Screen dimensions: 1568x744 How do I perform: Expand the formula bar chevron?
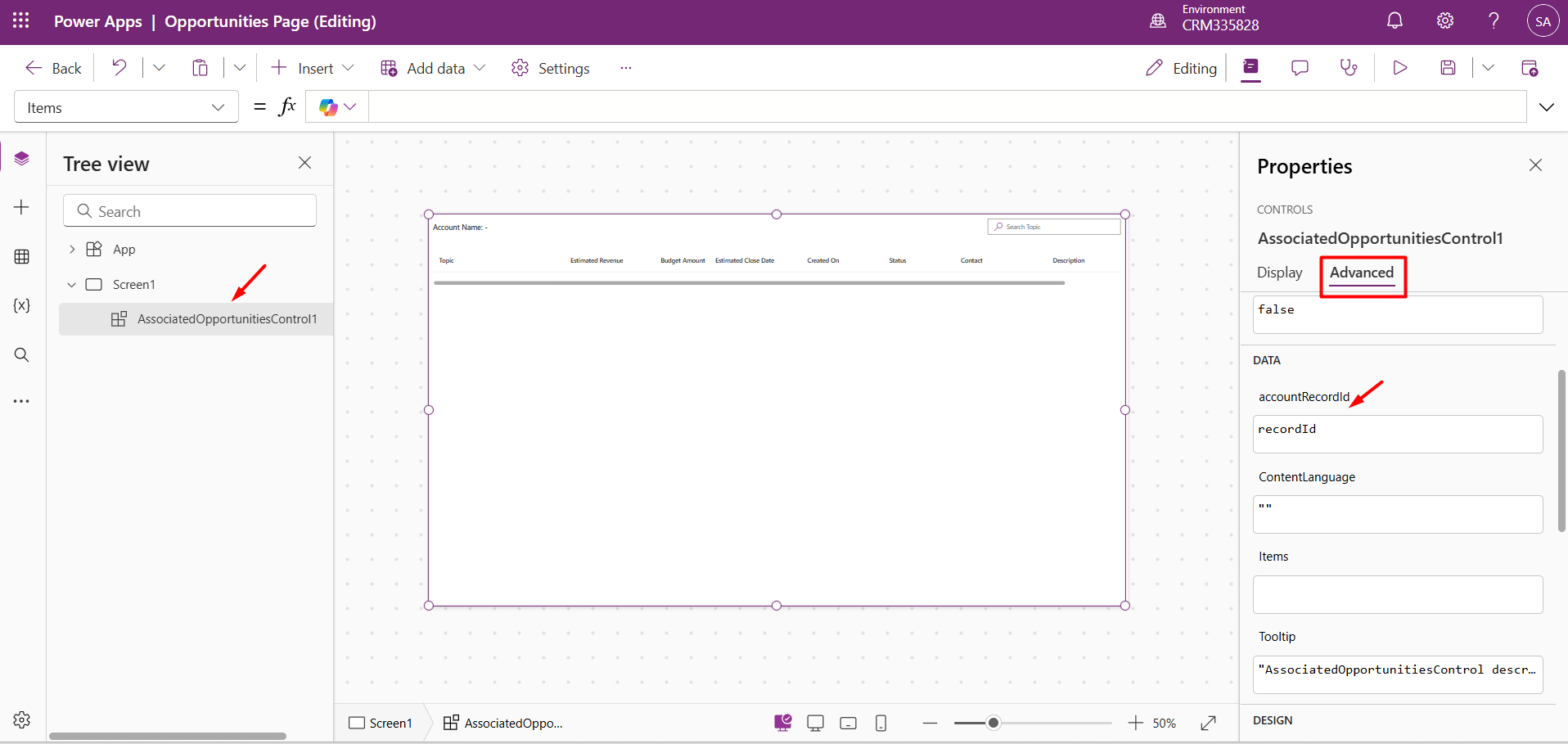coord(1546,107)
